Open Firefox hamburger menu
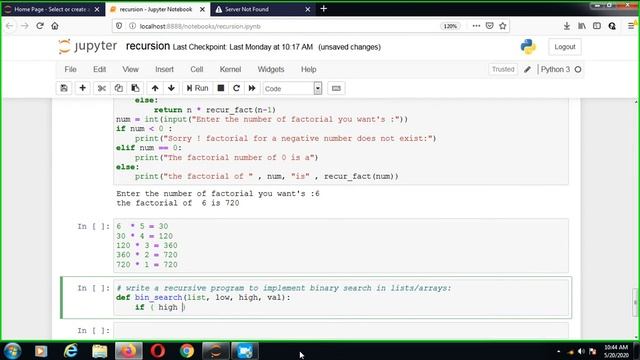The width and height of the screenshot is (640, 360). click(631, 26)
